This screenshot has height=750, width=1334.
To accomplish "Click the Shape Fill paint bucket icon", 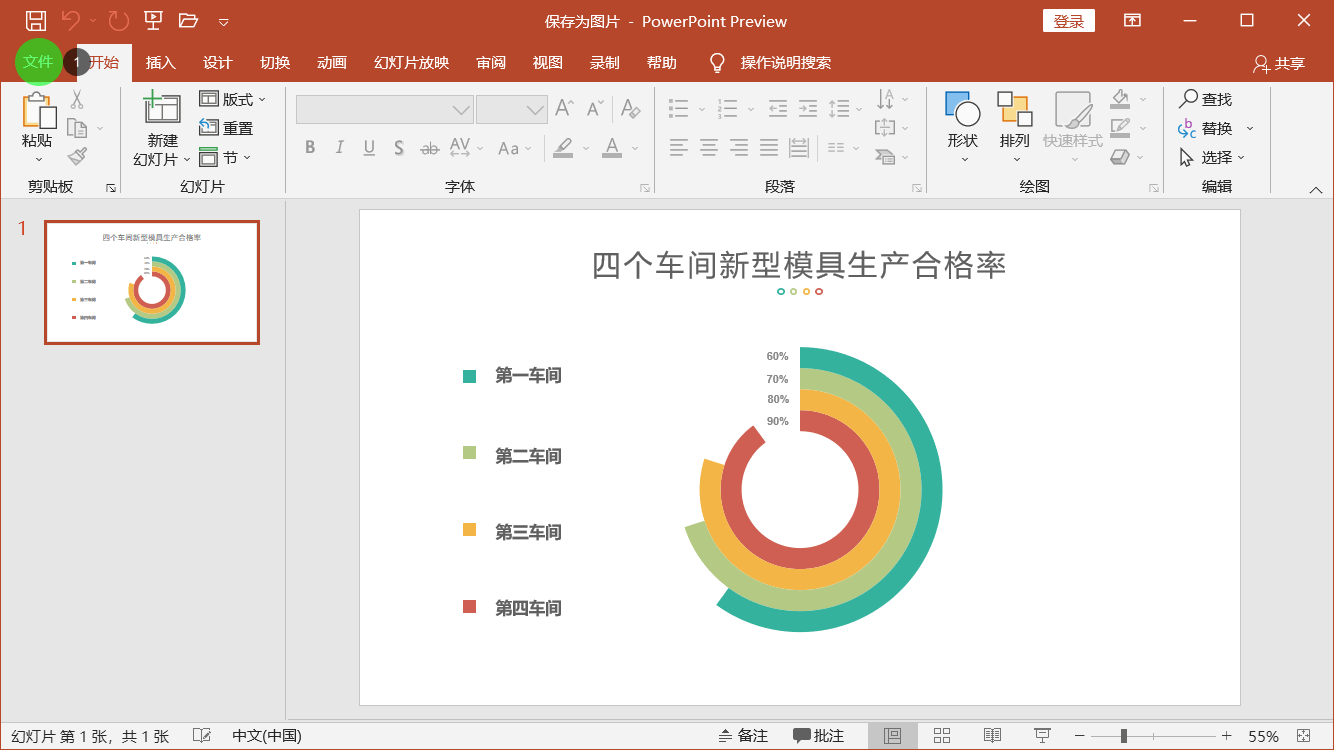I will coord(1120,98).
